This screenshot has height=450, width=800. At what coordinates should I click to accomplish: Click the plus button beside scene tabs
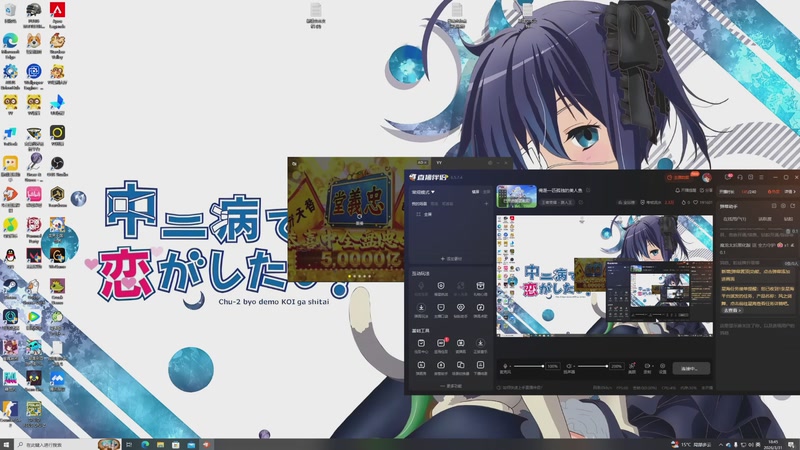[486, 204]
